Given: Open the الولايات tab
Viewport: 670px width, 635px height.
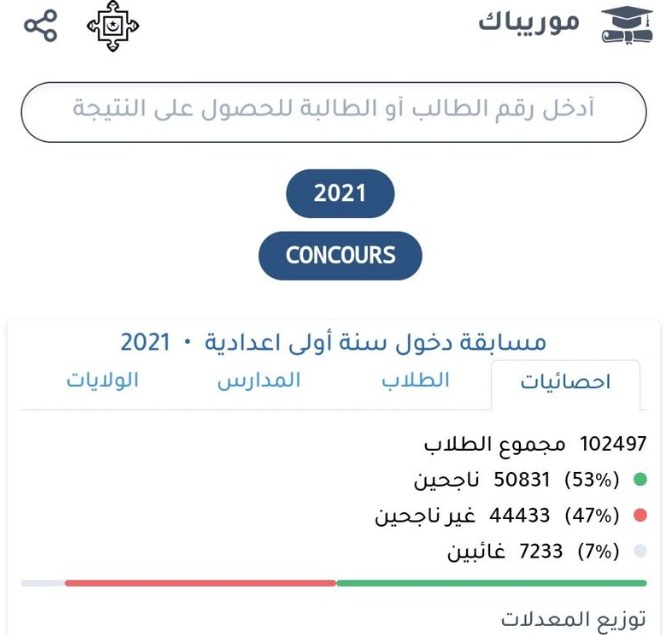Looking at the screenshot, I should pos(103,380).
